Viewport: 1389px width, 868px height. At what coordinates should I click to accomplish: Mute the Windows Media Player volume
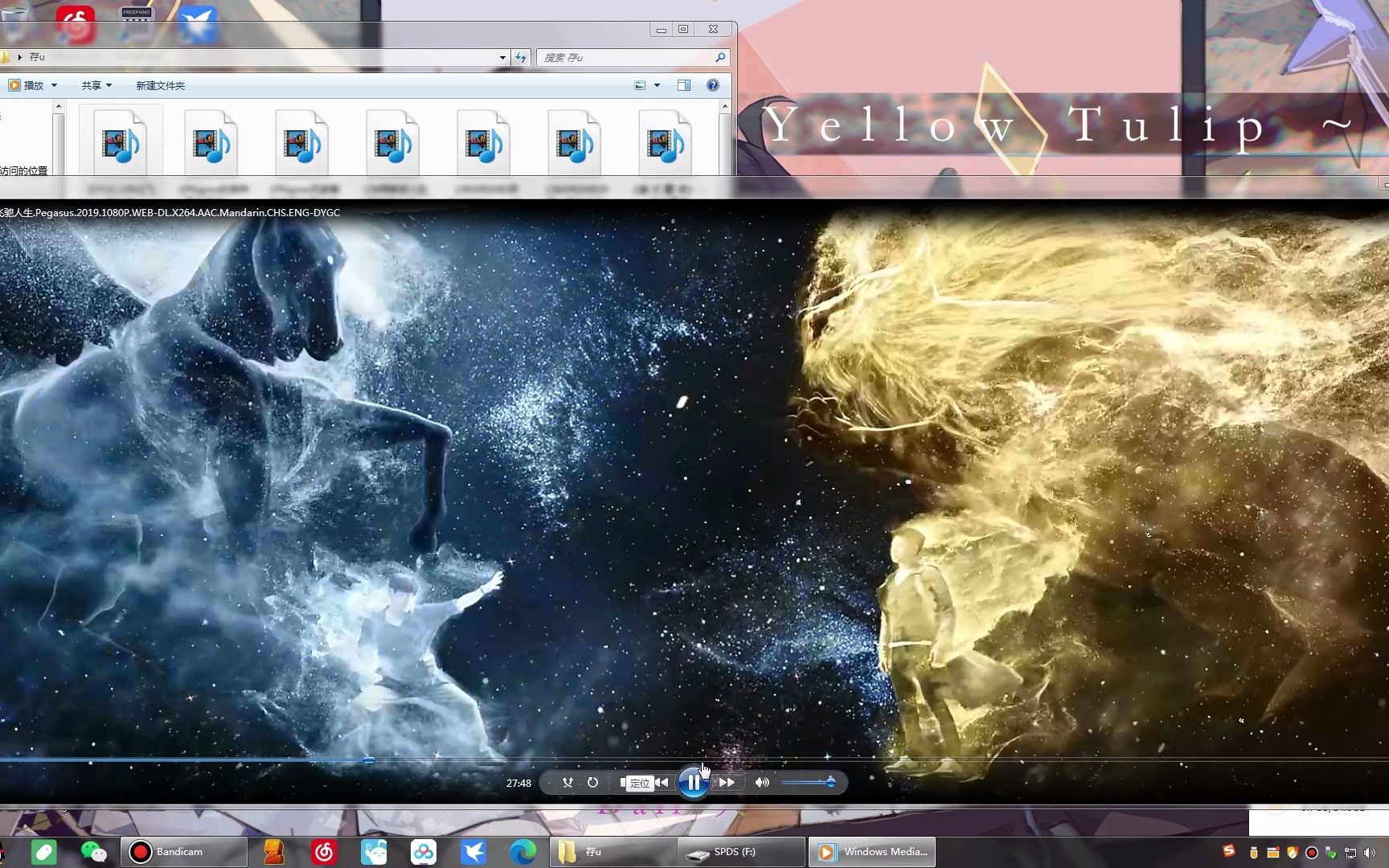(x=762, y=782)
